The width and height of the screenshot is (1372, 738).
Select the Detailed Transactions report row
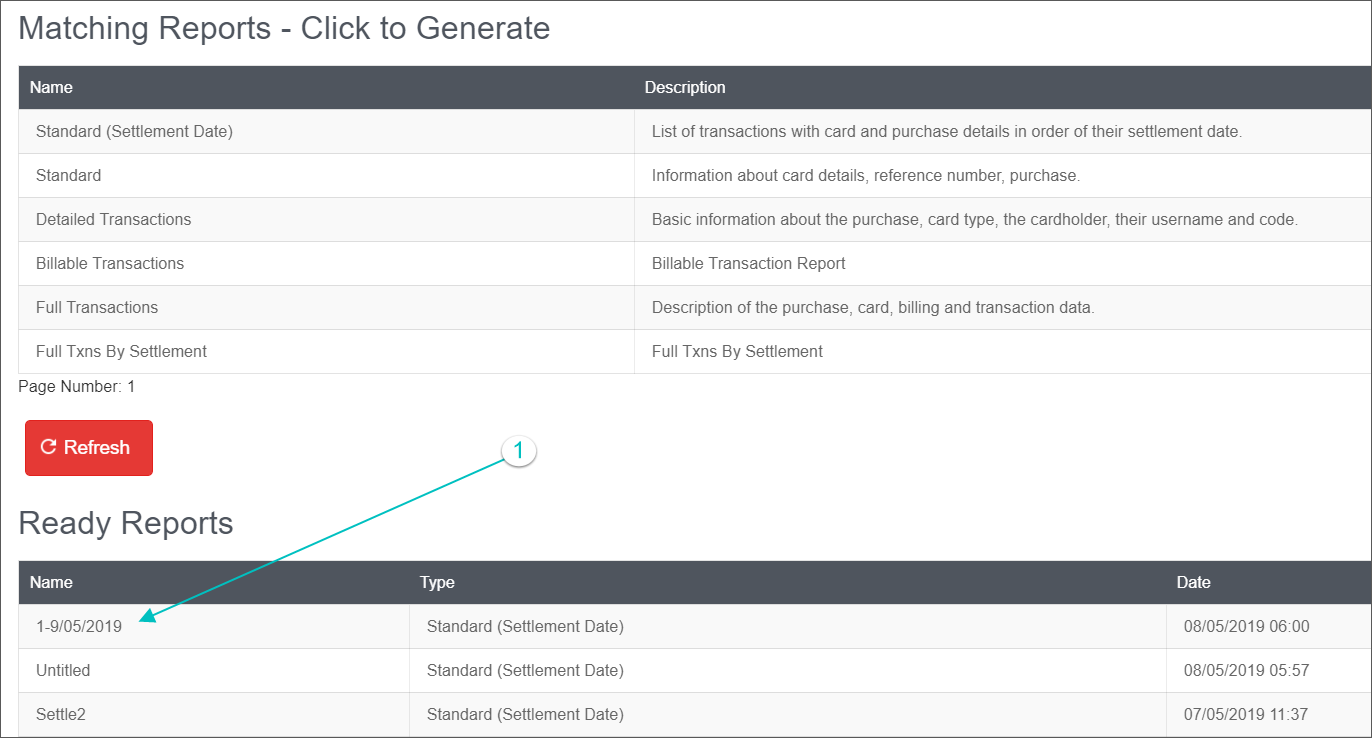click(113, 219)
